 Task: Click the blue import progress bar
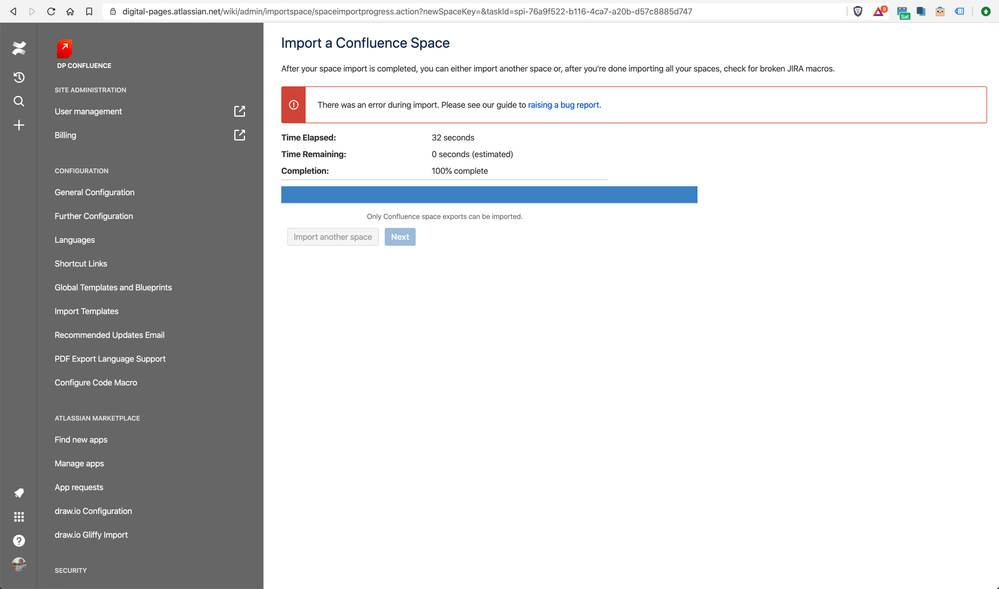(489, 194)
